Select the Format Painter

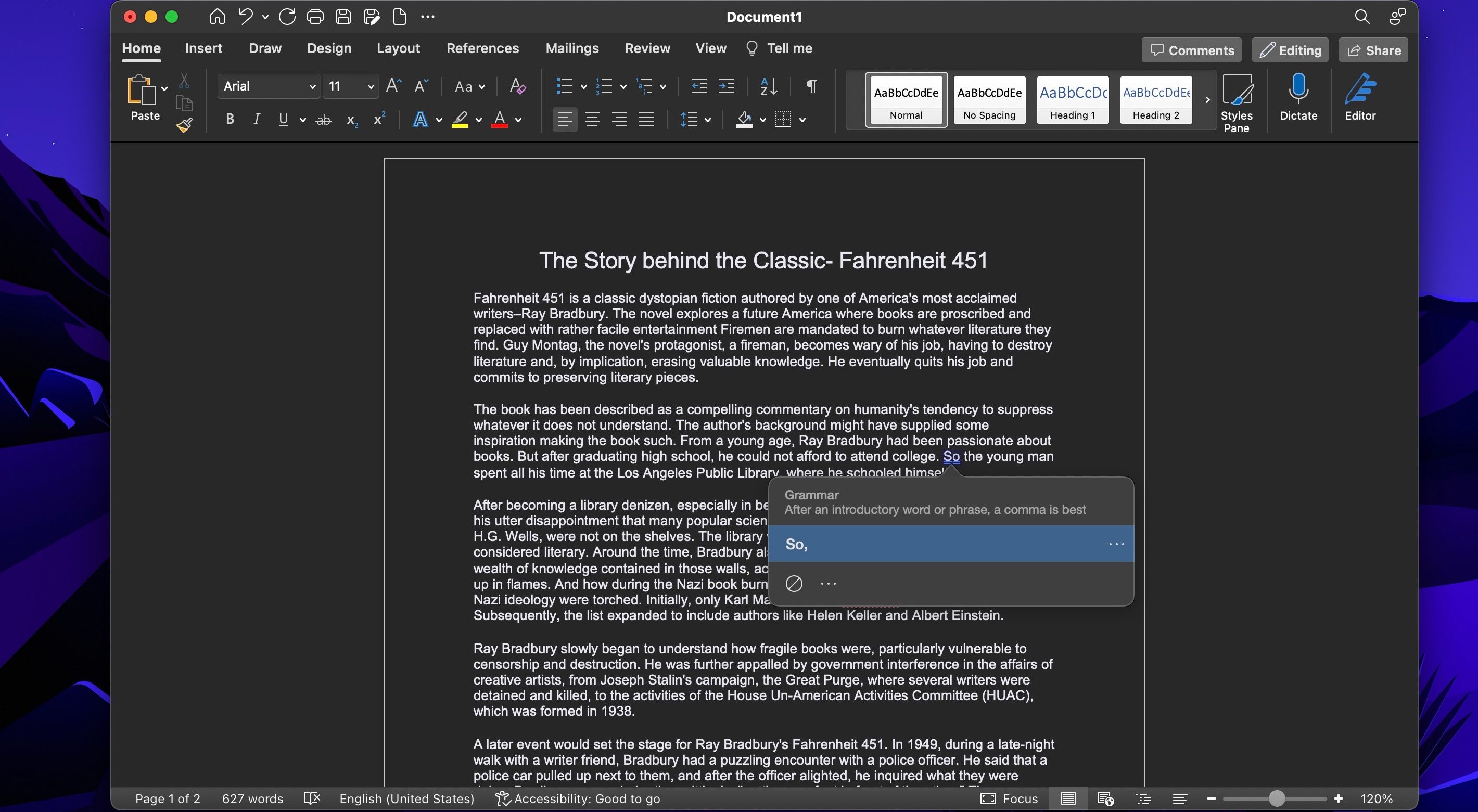184,125
